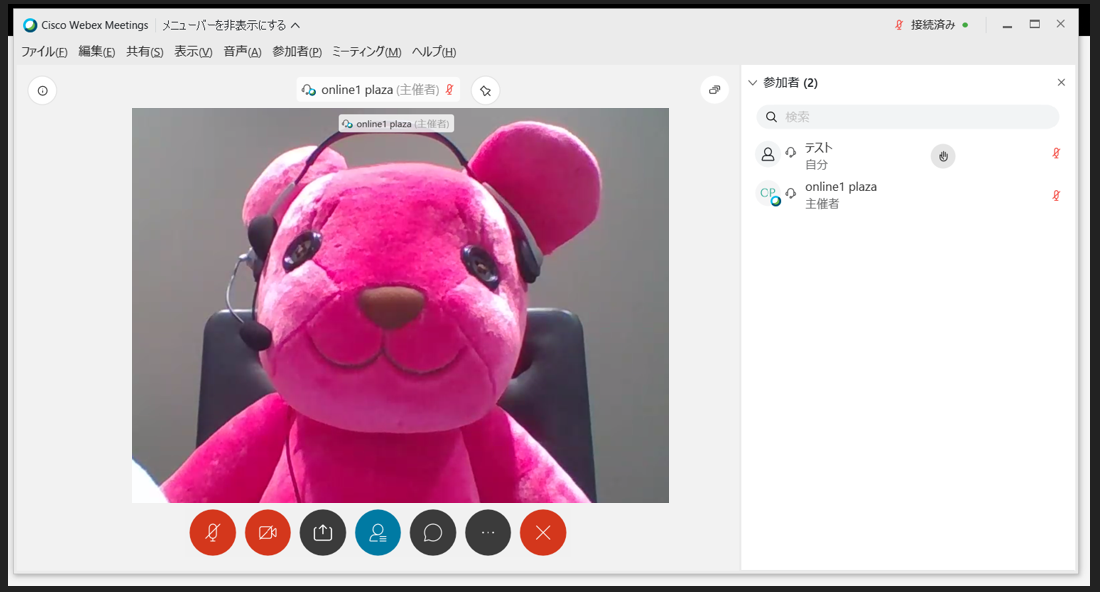
Task: Click the CP avatar of online1 plaza
Action: (768, 194)
